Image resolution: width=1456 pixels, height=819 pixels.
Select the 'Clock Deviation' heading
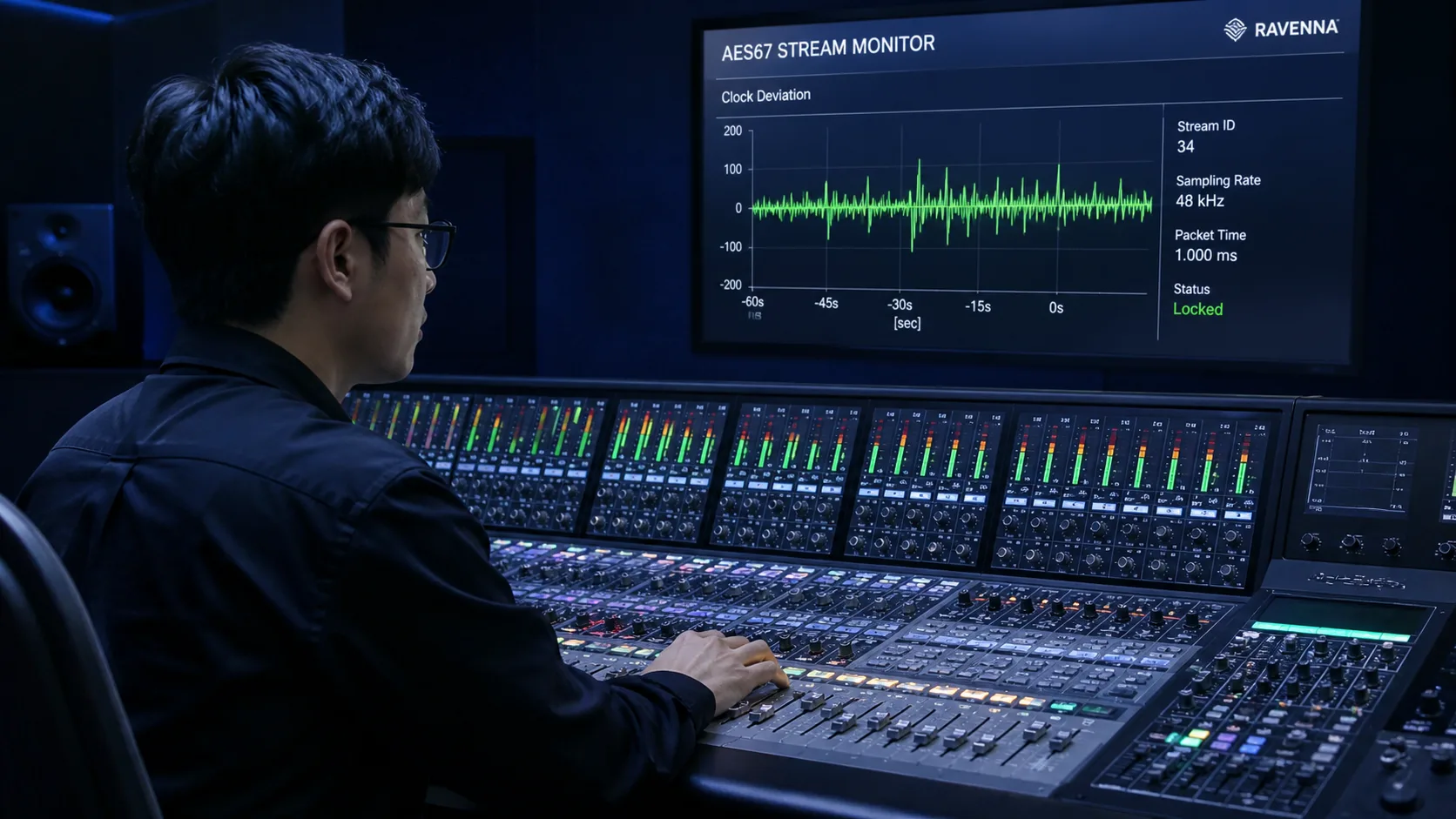(x=765, y=96)
